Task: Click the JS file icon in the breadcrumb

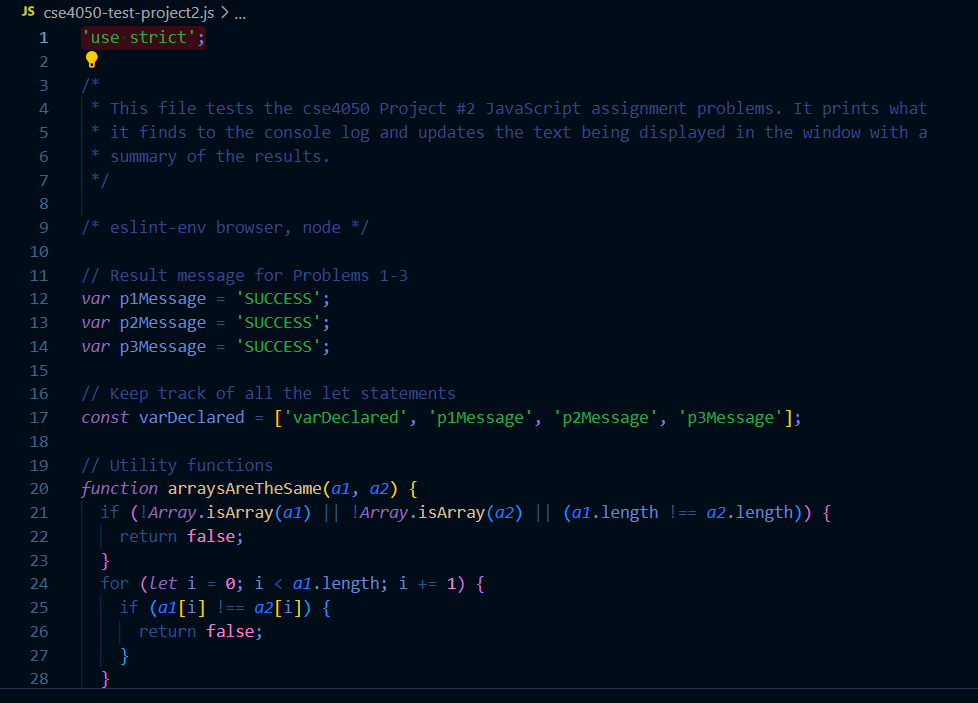Action: tap(28, 12)
